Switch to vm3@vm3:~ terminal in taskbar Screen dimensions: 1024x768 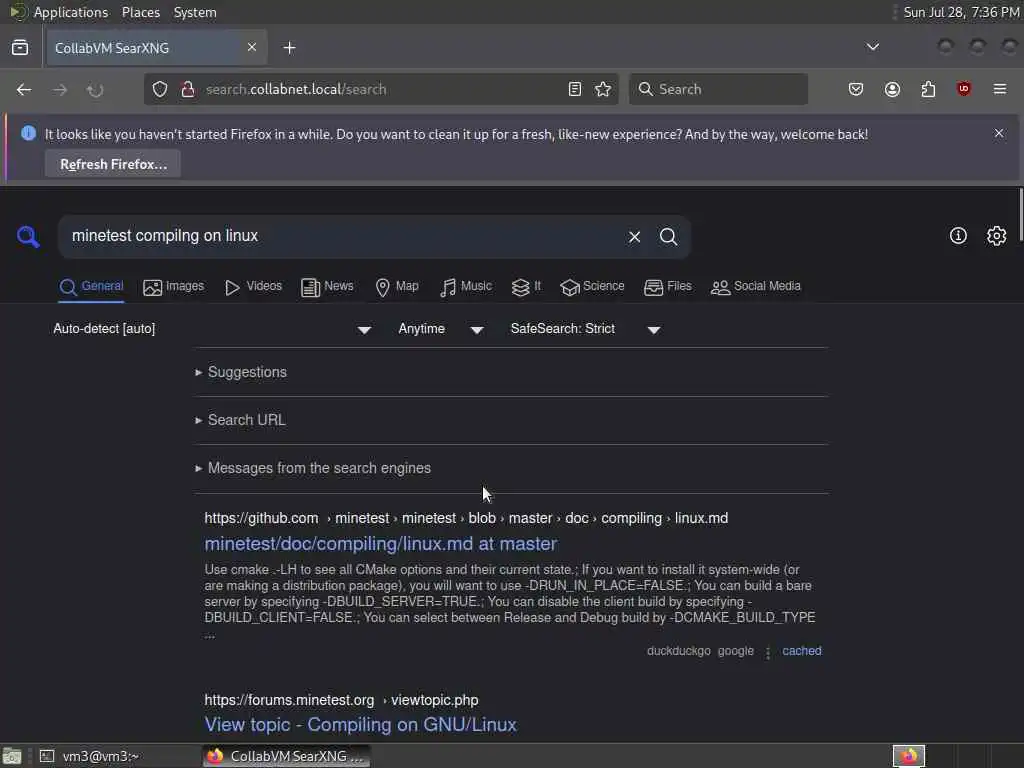(x=118, y=756)
